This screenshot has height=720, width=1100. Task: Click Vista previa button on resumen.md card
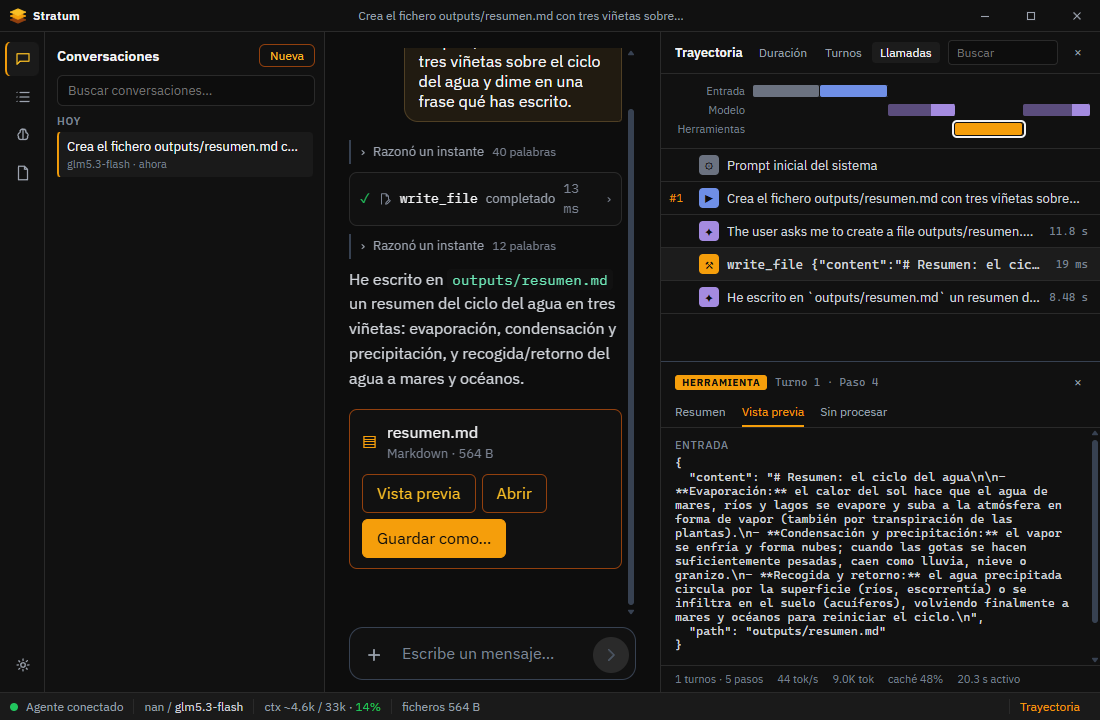tap(419, 493)
